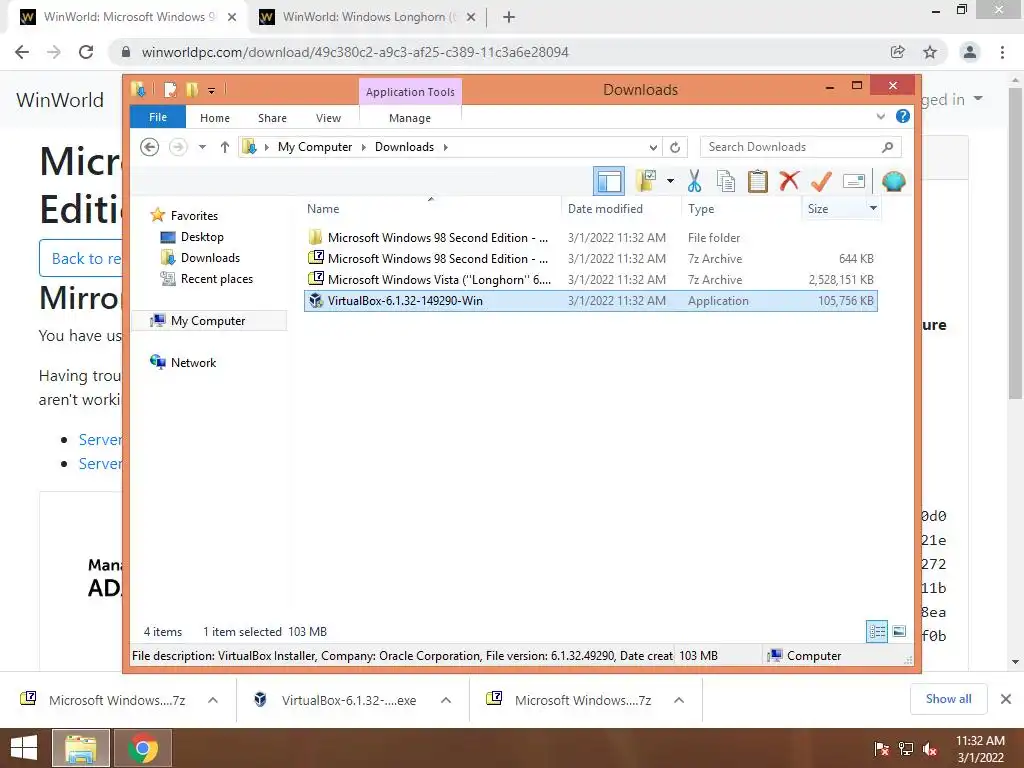The width and height of the screenshot is (1024, 768).
Task: Click the red X Delete icon
Action: (789, 180)
